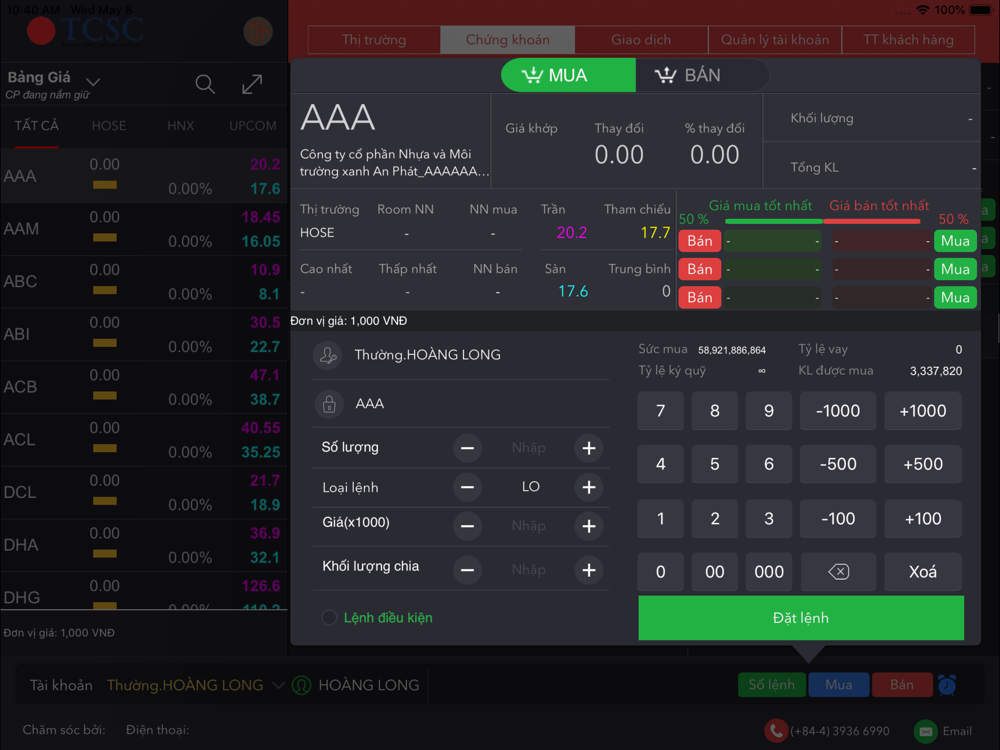Select the AAM row in price list
The image size is (1000, 750).
(143, 229)
